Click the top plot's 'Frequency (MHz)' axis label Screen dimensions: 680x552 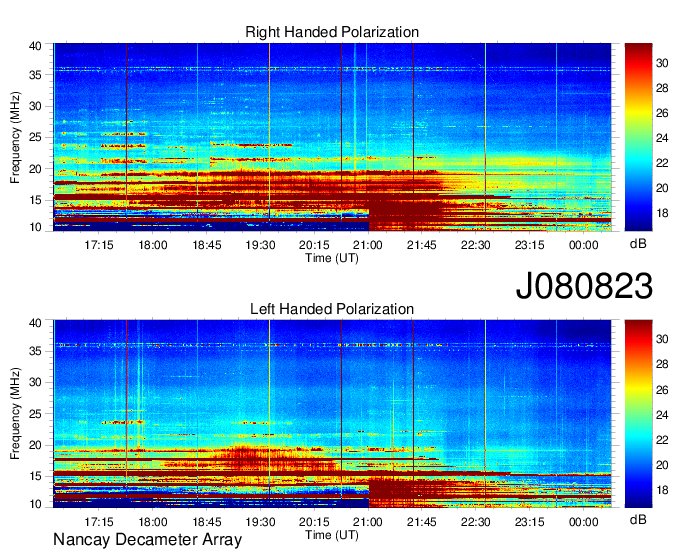tap(15, 137)
